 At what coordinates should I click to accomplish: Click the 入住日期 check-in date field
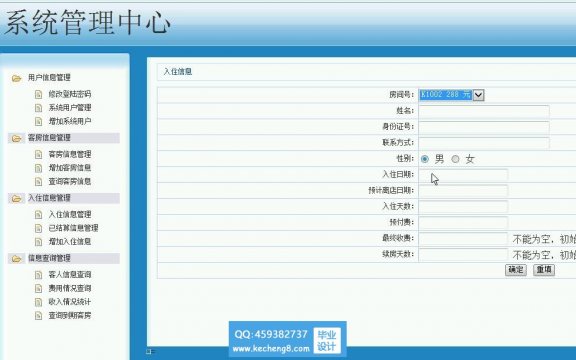point(463,174)
